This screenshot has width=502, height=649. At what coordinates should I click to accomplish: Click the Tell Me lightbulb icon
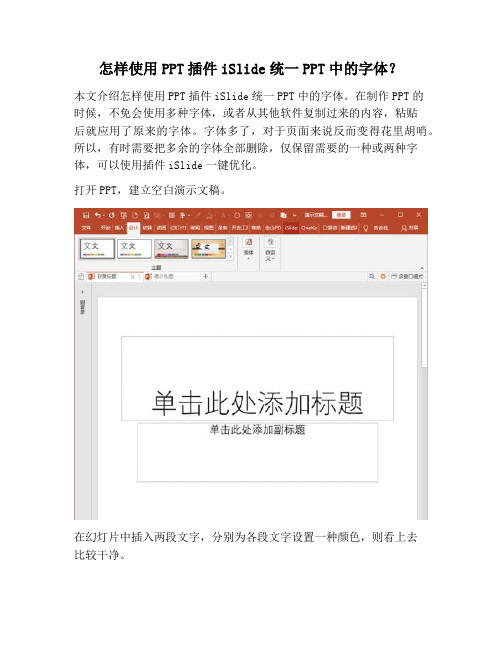pyautogui.click(x=366, y=228)
